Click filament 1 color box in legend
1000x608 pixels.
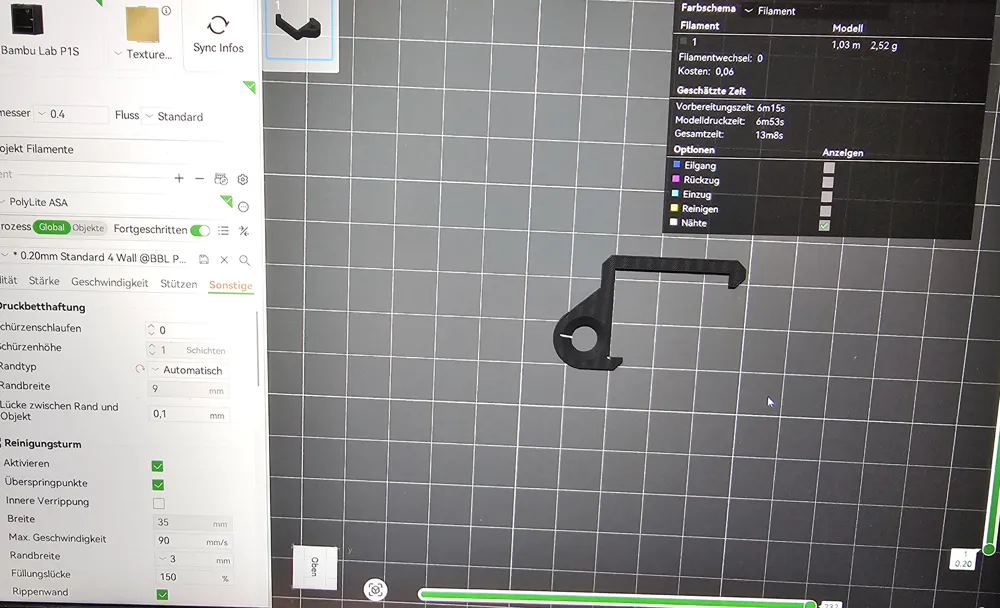tap(684, 41)
